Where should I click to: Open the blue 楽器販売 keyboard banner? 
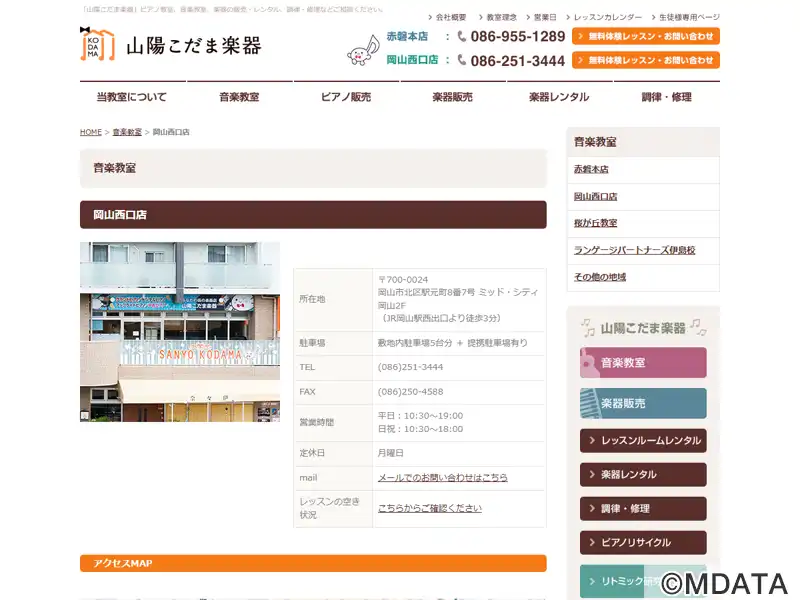pos(643,403)
